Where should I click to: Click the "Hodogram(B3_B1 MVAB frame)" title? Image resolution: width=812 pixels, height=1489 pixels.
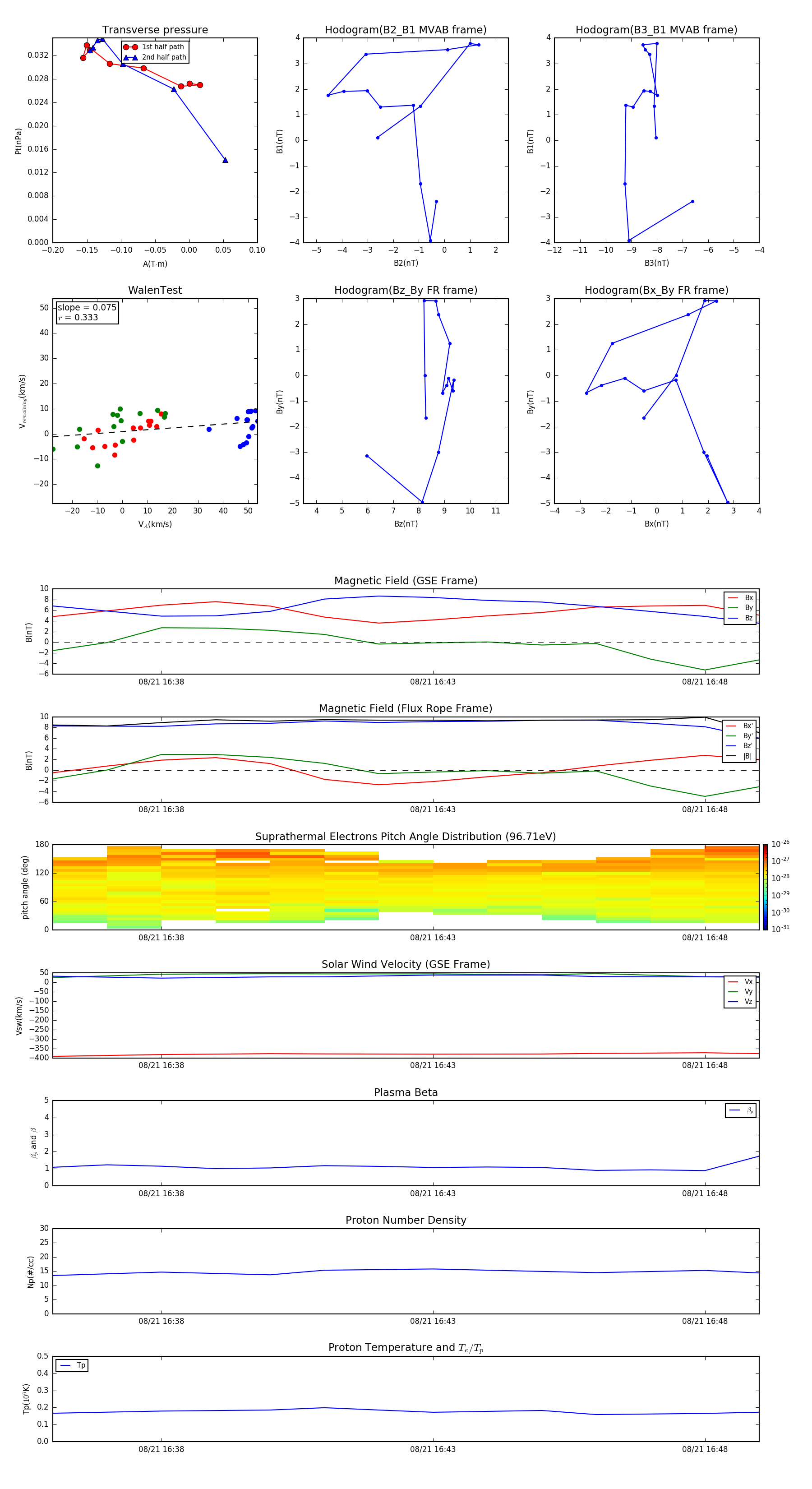tap(656, 30)
